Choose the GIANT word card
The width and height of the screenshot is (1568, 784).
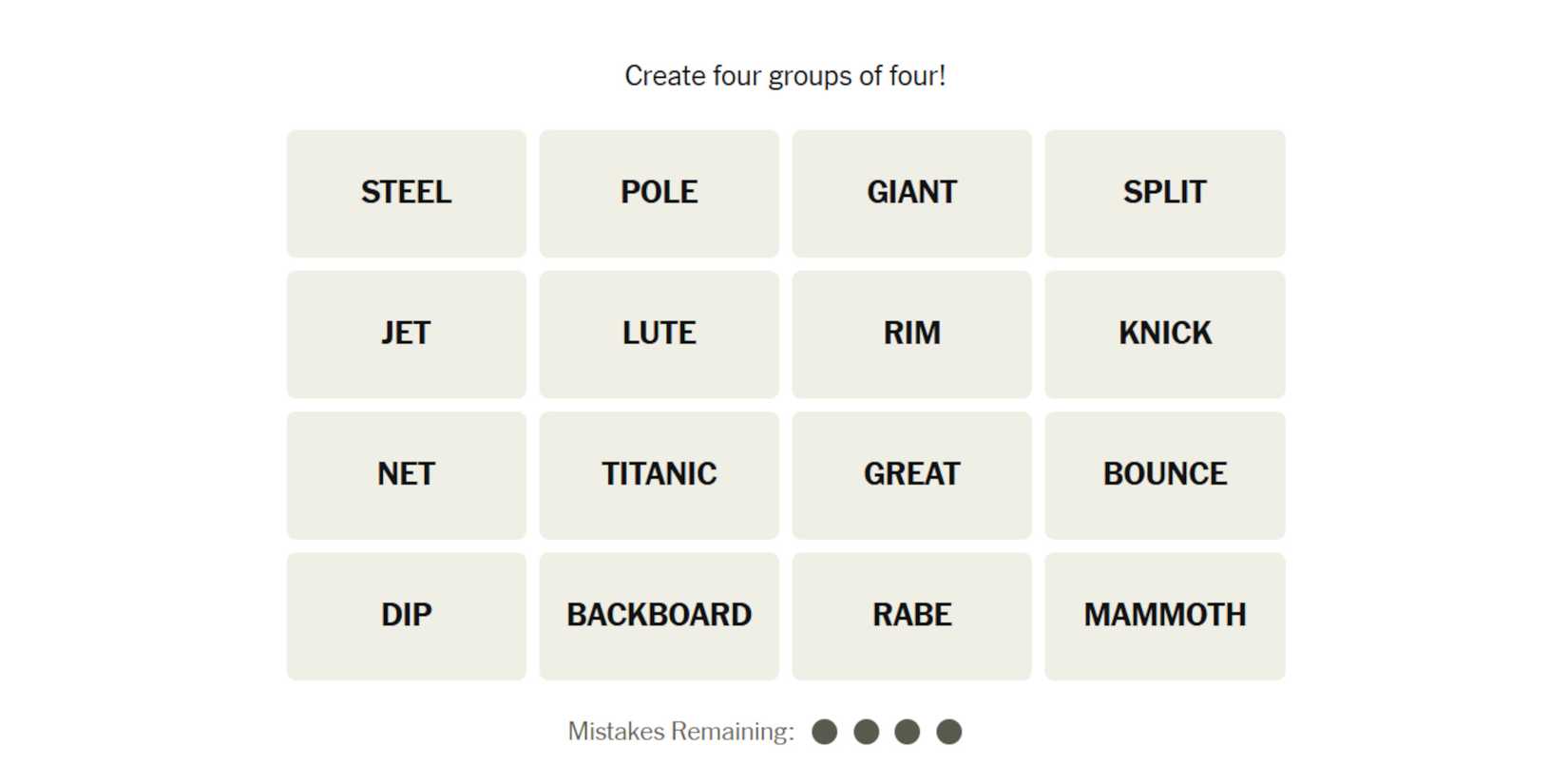[x=911, y=193]
